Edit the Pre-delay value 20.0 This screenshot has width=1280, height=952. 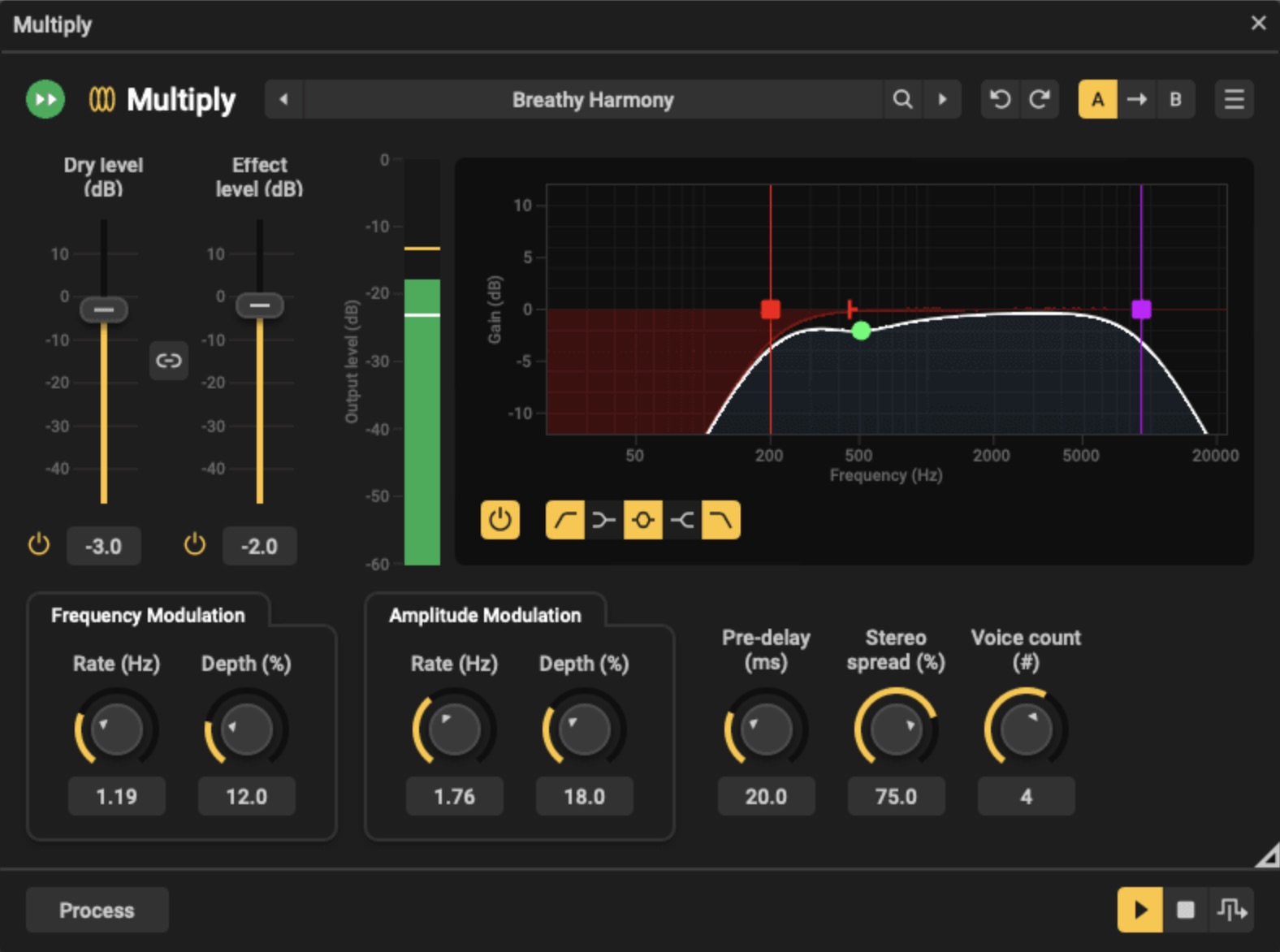pyautogui.click(x=767, y=796)
